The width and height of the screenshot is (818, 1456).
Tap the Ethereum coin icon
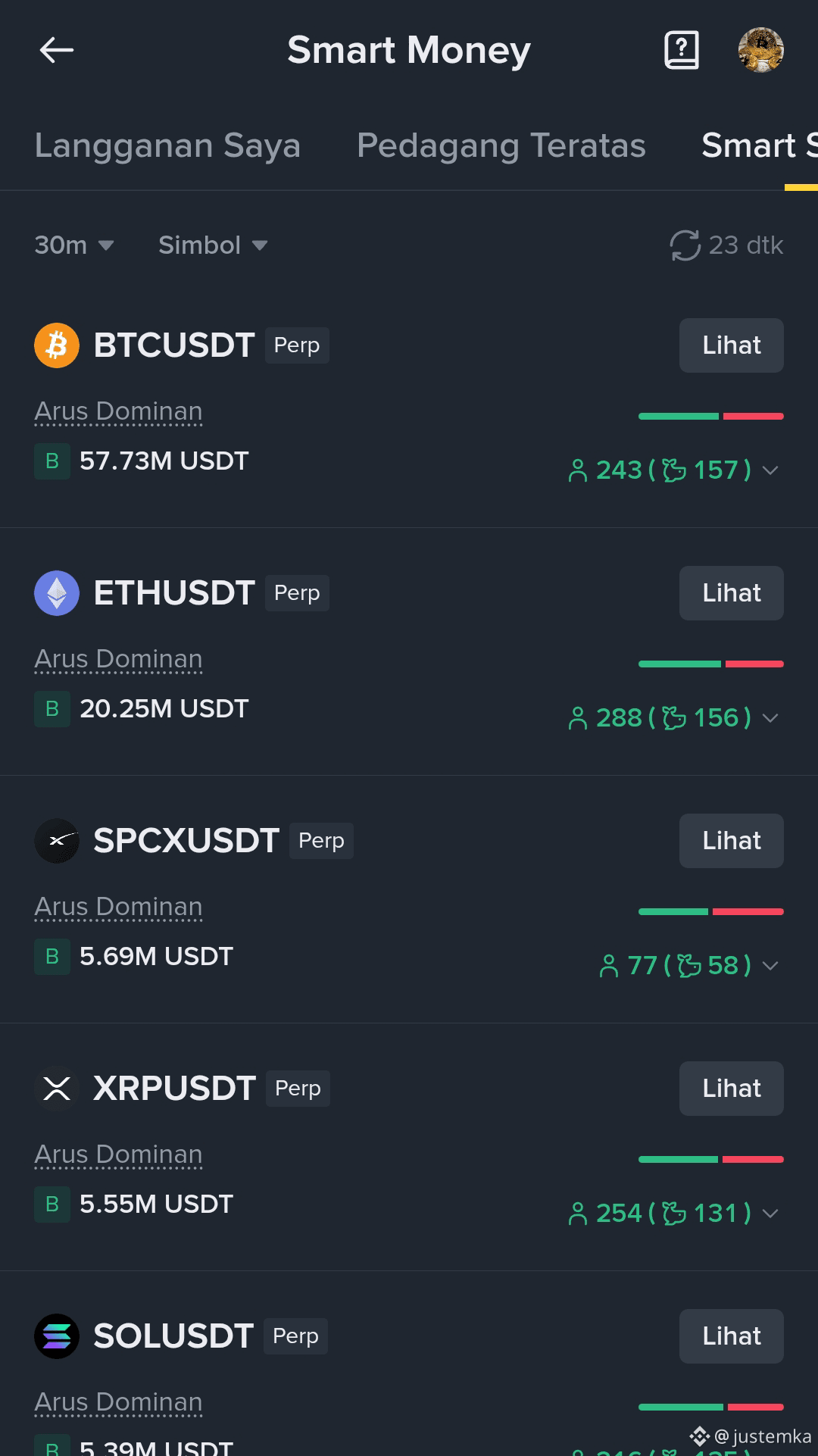pos(57,593)
